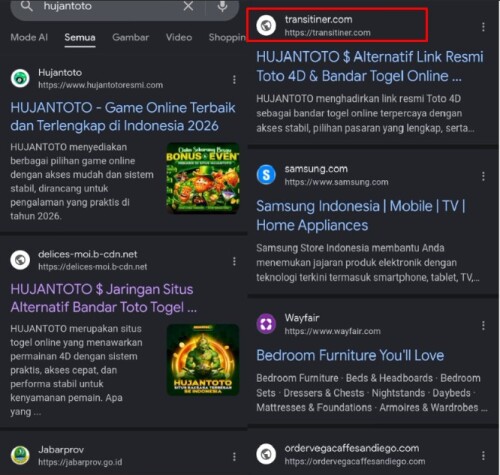Viewport: 500px width, 475px height.
Task: Click the https://transitiner.com URL text
Action: click(327, 33)
